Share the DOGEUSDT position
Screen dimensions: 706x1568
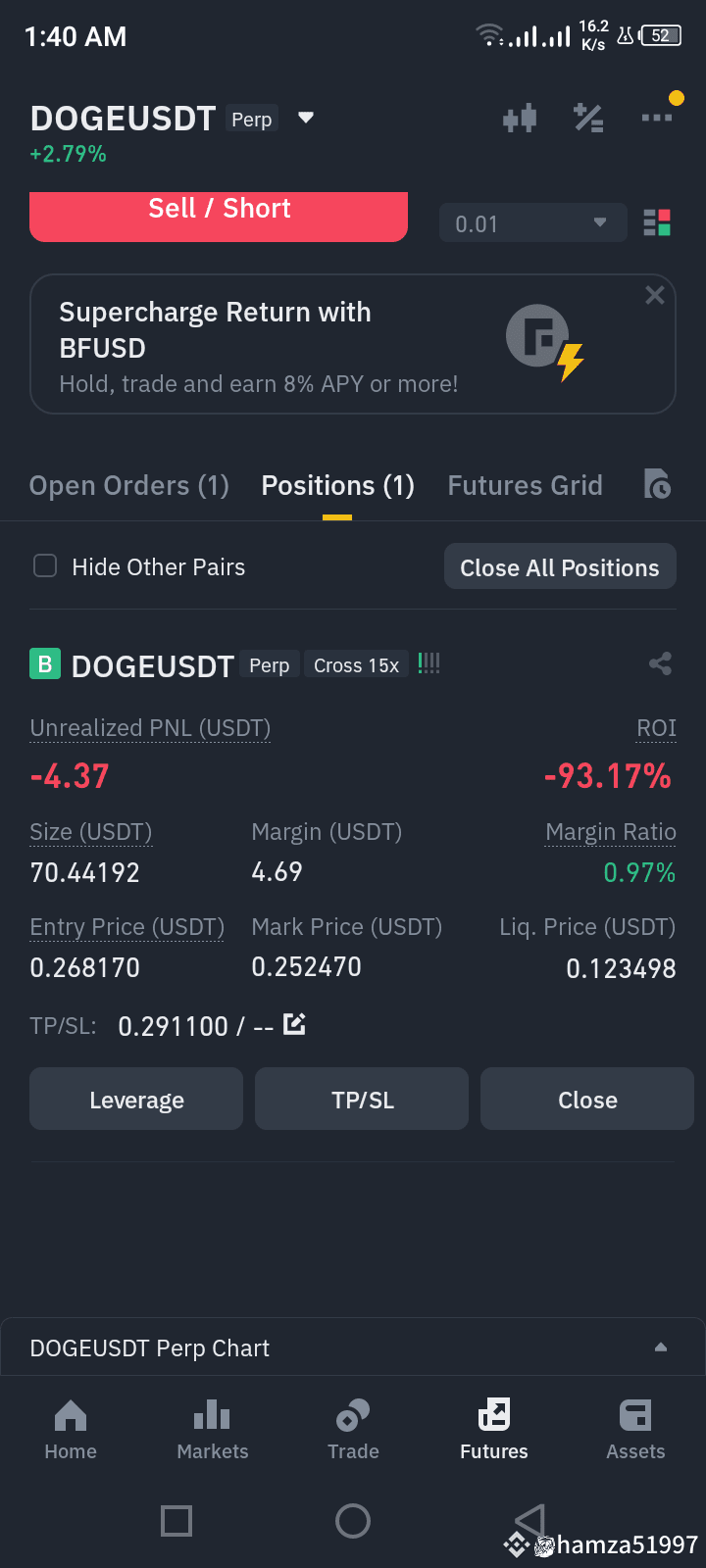660,663
